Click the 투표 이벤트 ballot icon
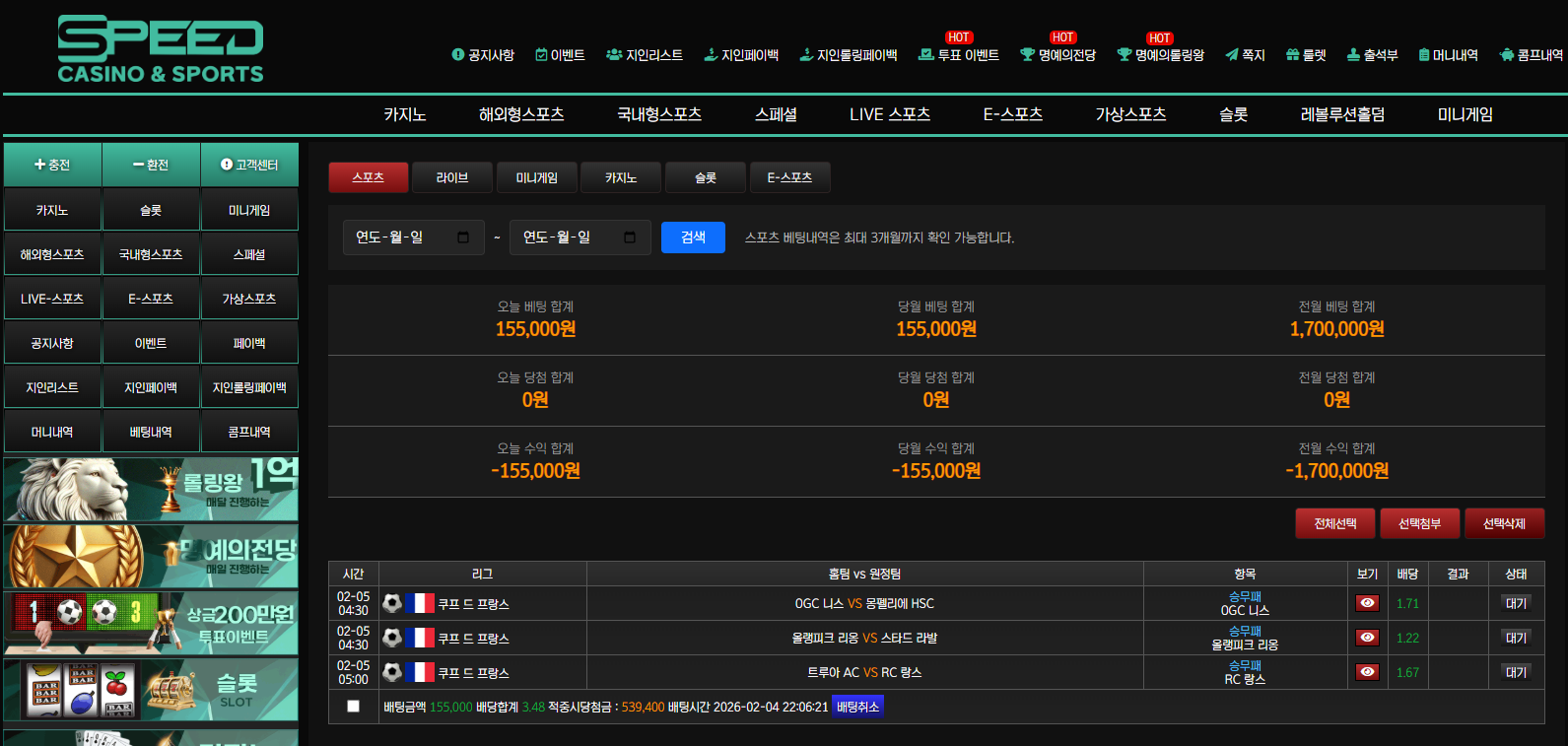The image size is (1568, 746). [925, 55]
